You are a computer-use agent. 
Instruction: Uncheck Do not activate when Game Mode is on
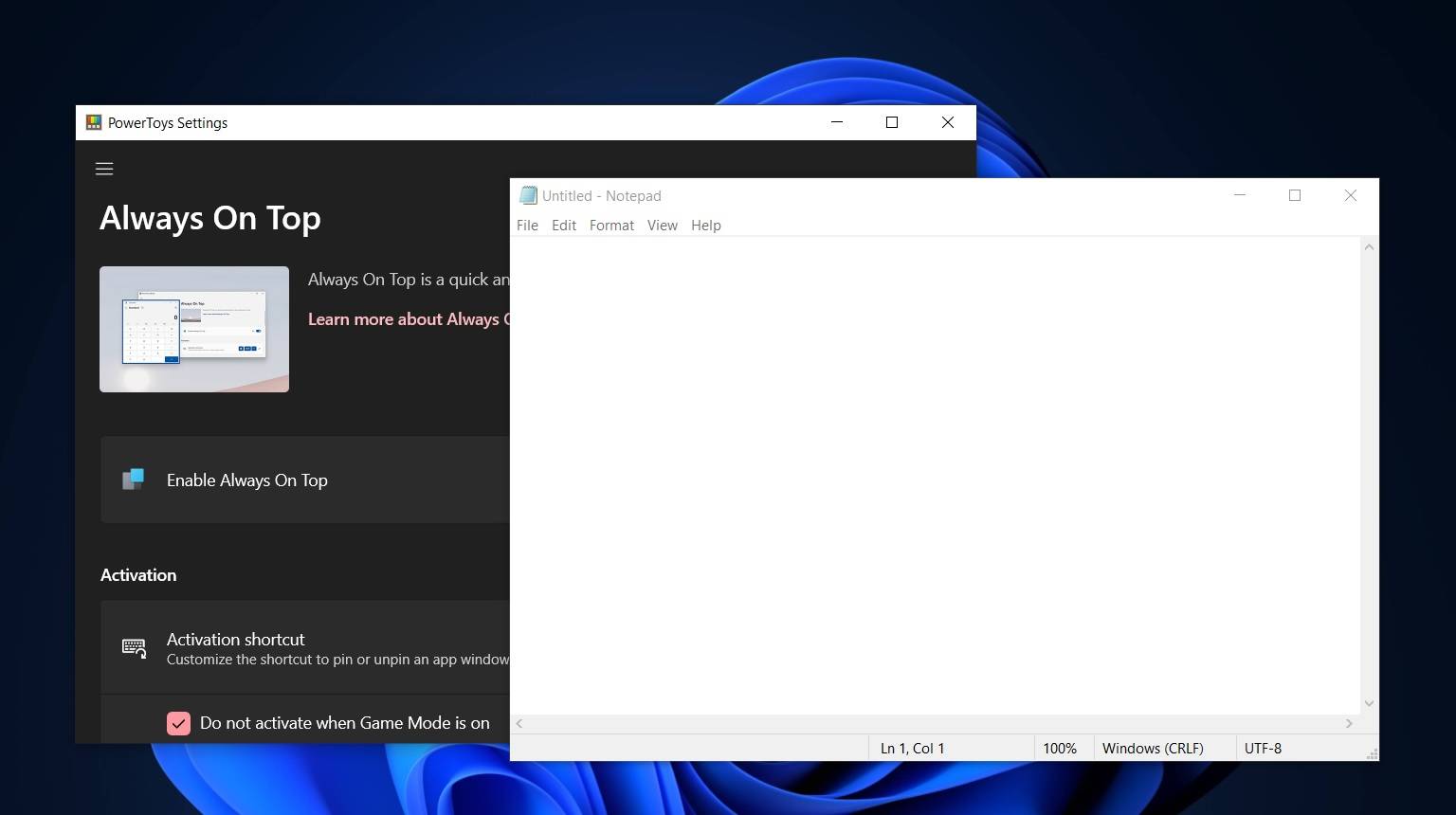tap(178, 723)
